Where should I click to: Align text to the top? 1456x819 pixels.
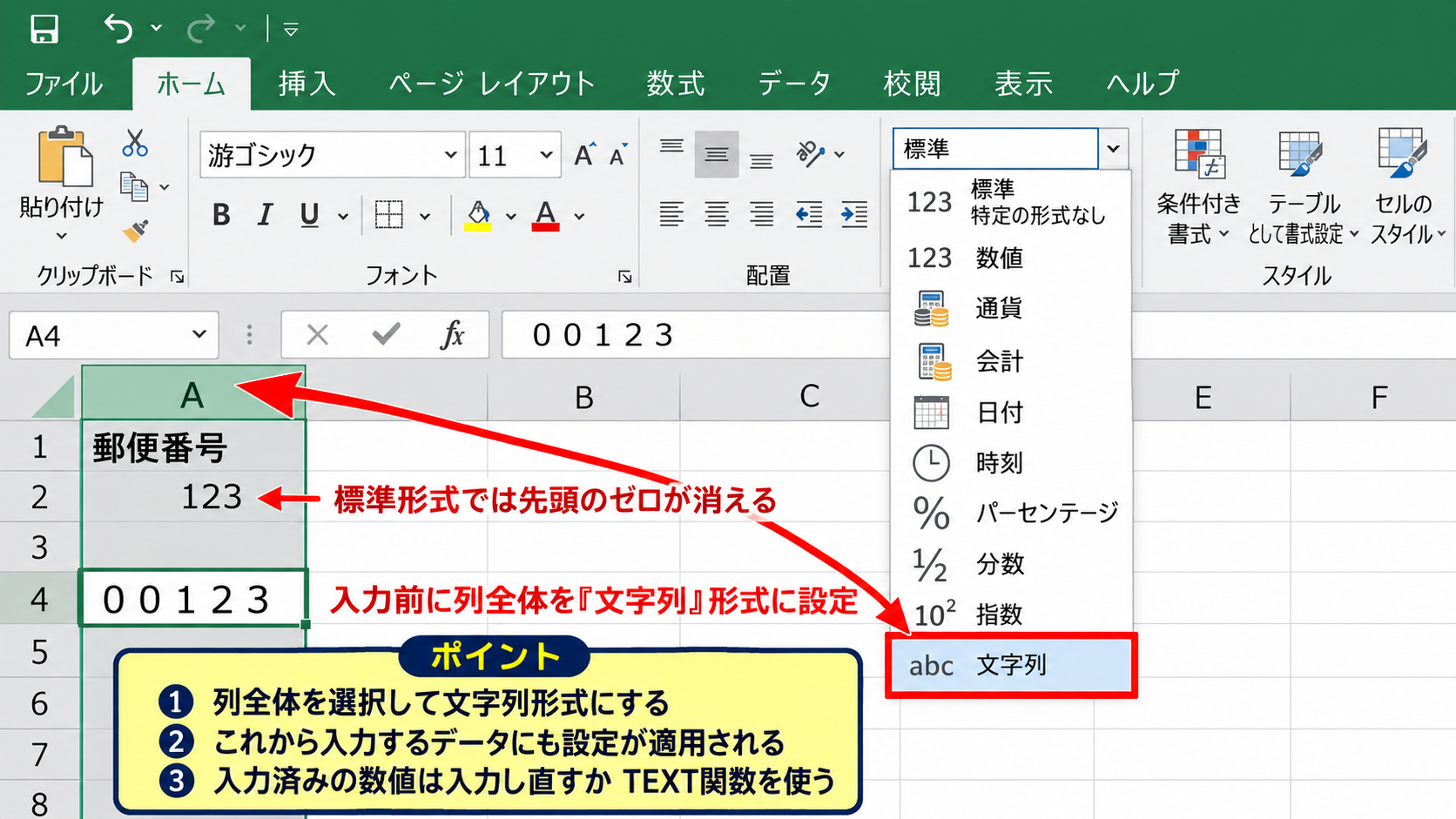[x=671, y=146]
